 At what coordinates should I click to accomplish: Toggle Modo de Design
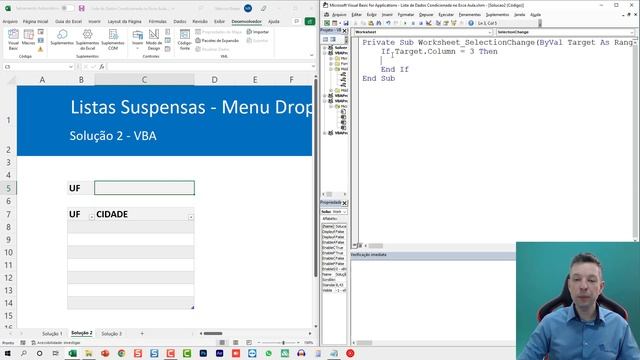coord(153,39)
